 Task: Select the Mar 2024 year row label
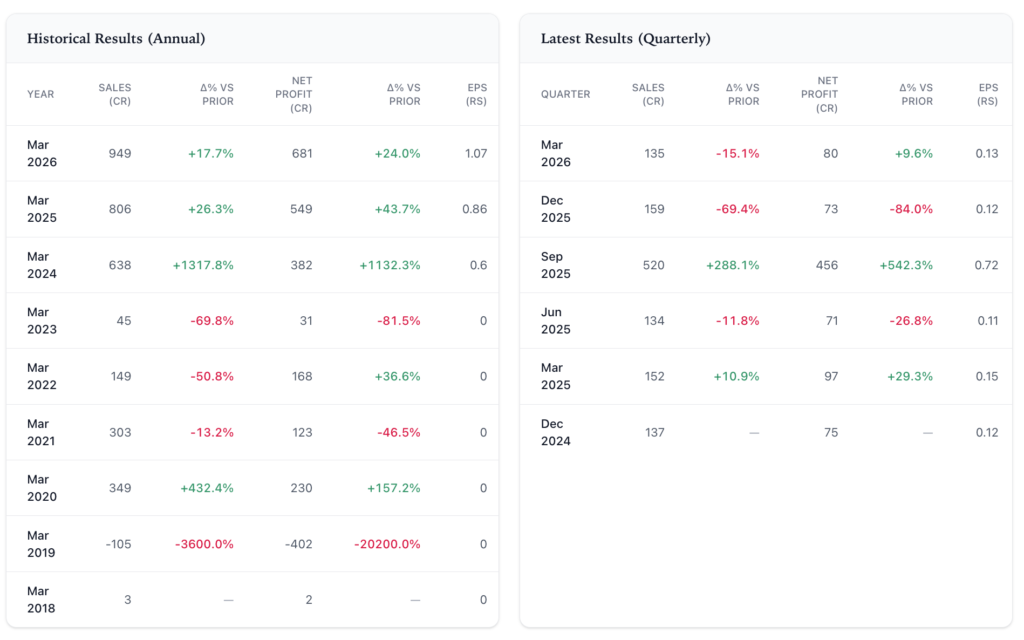(x=42, y=265)
